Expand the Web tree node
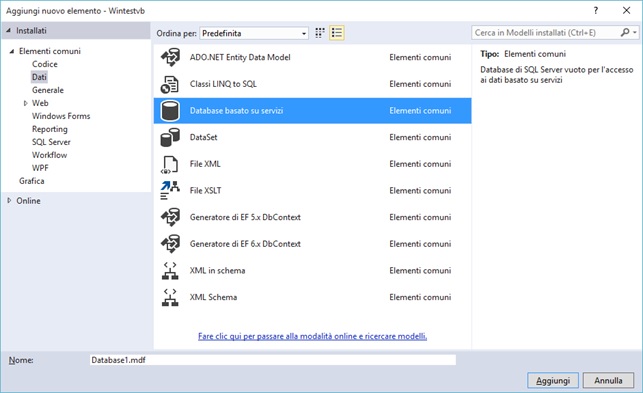 [25, 103]
